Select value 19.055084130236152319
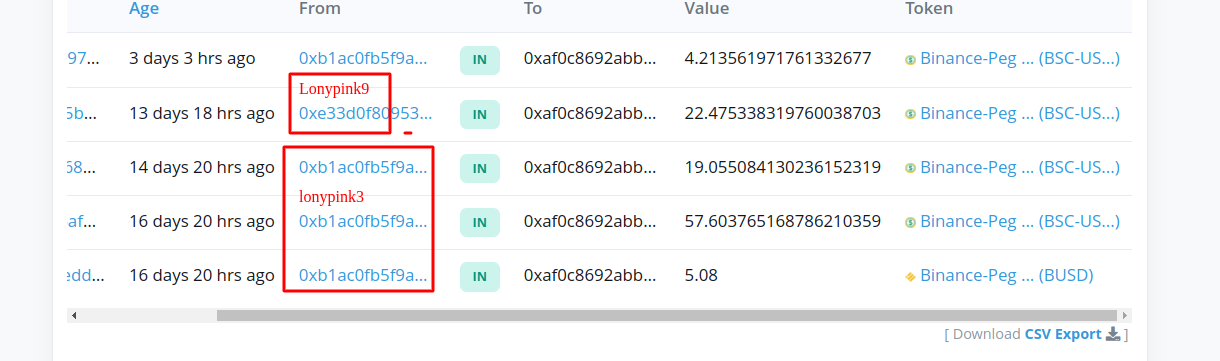This screenshot has height=361, width=1220. (782, 167)
